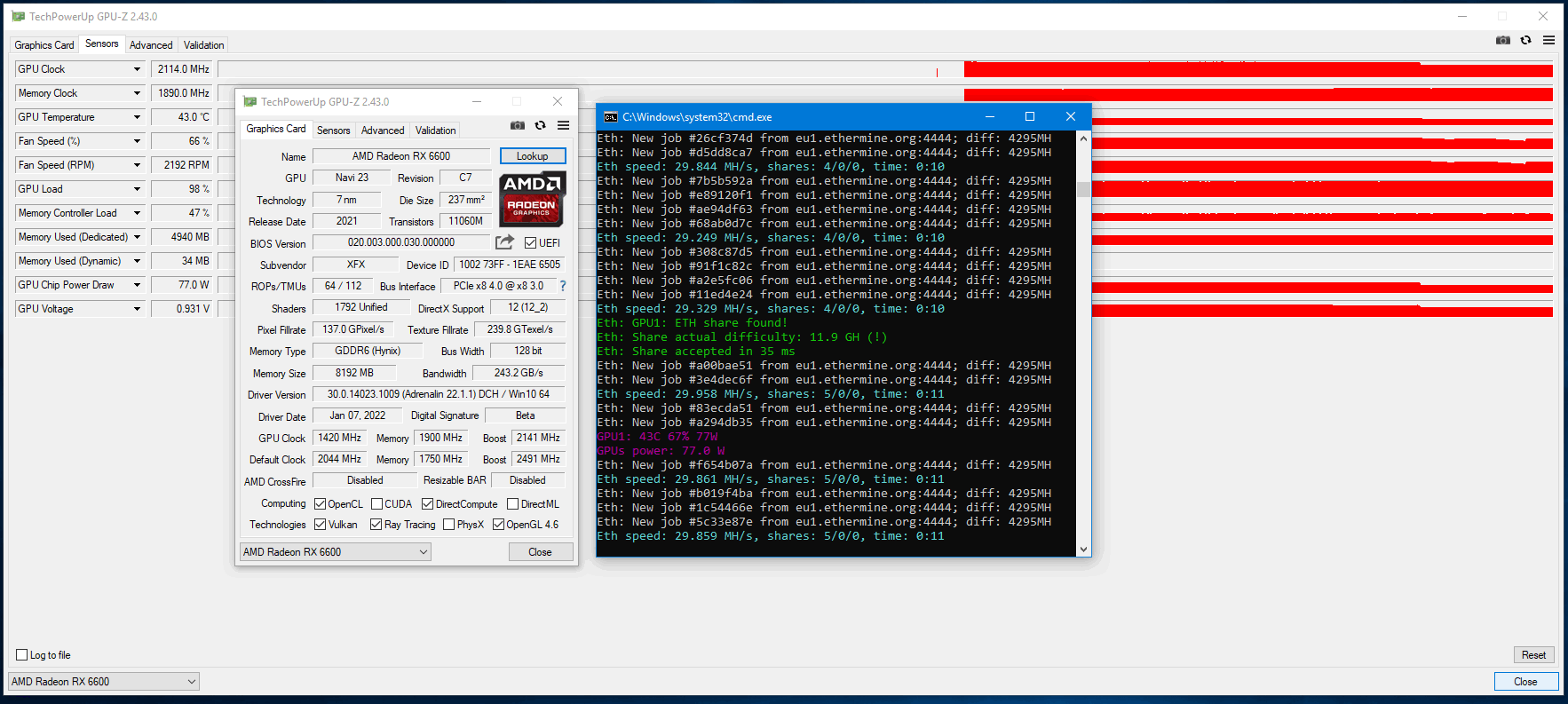Screen dimensions: 1568x704
Task: Click the AMD Radeon Graphics logo
Action: [531, 199]
